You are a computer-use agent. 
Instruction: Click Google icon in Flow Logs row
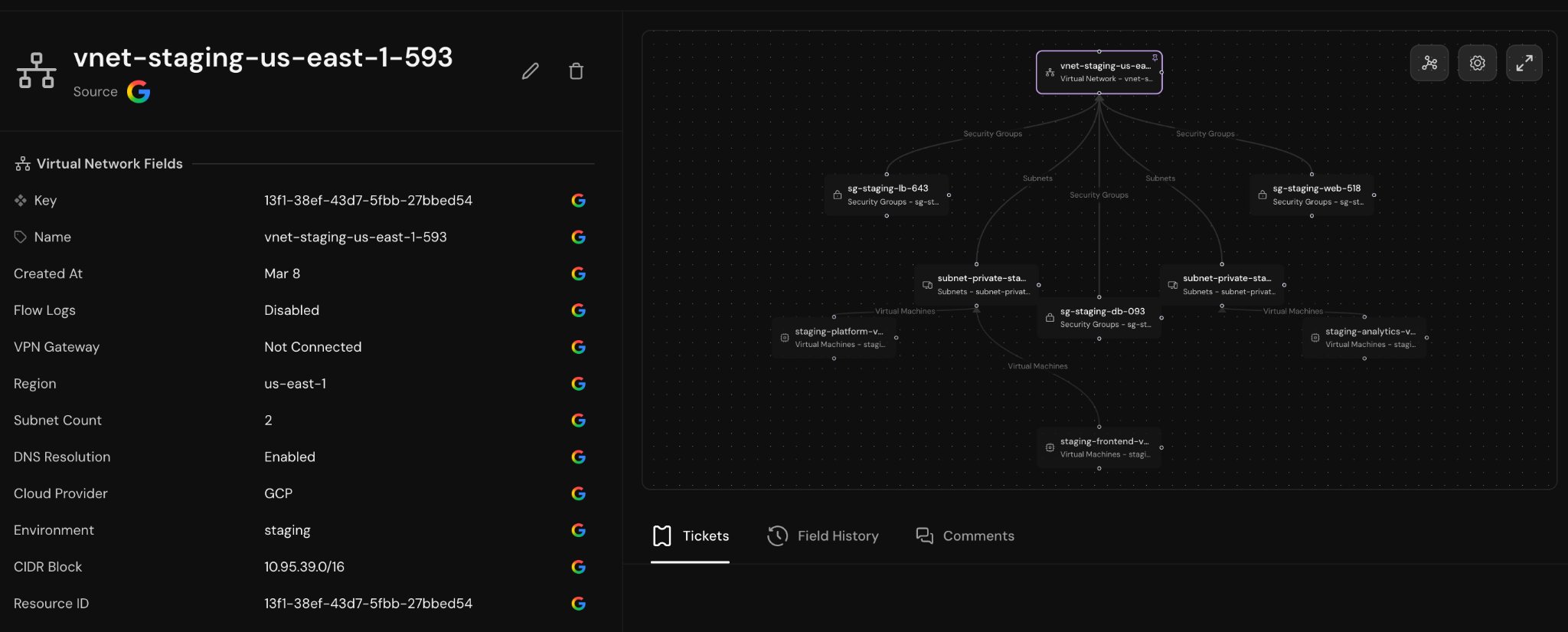[x=579, y=310]
